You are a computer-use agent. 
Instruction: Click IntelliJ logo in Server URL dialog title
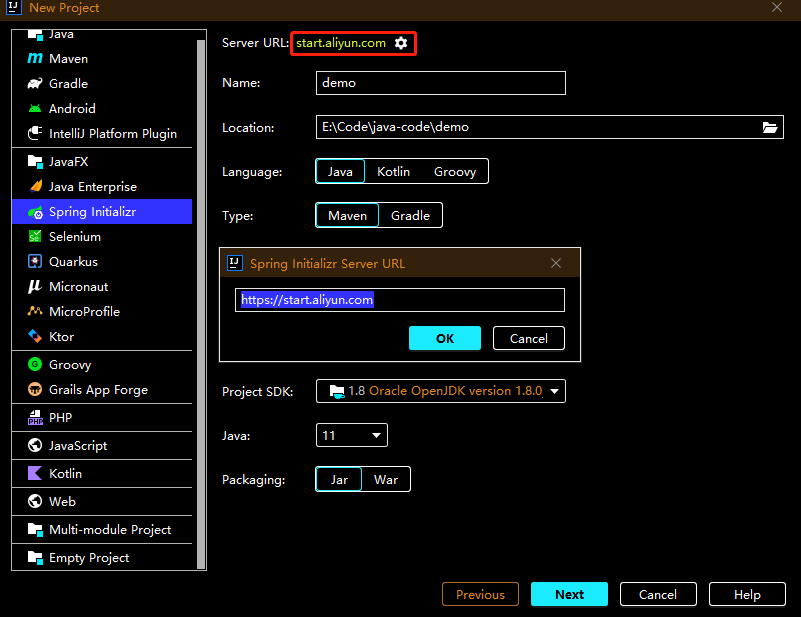(234, 263)
